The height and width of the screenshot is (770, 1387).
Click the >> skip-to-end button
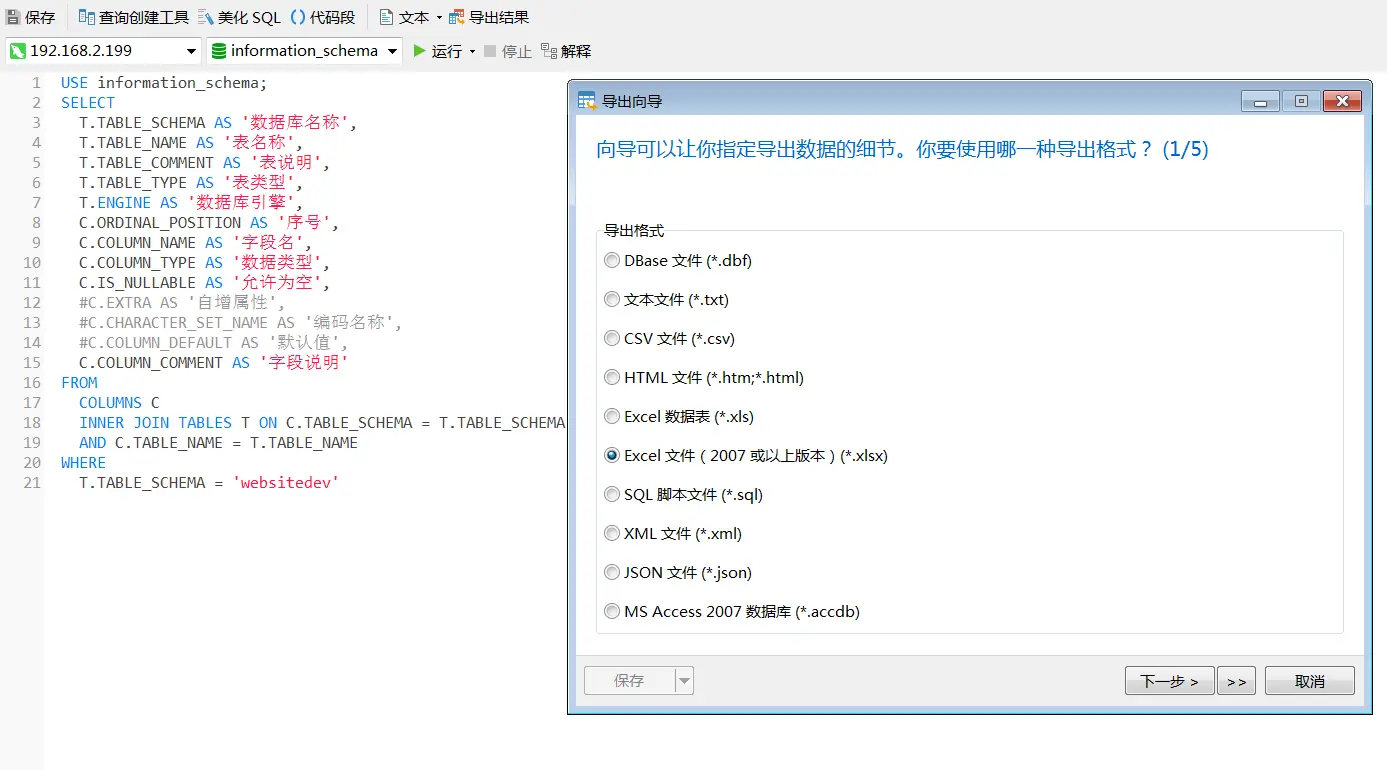pyautogui.click(x=1236, y=681)
